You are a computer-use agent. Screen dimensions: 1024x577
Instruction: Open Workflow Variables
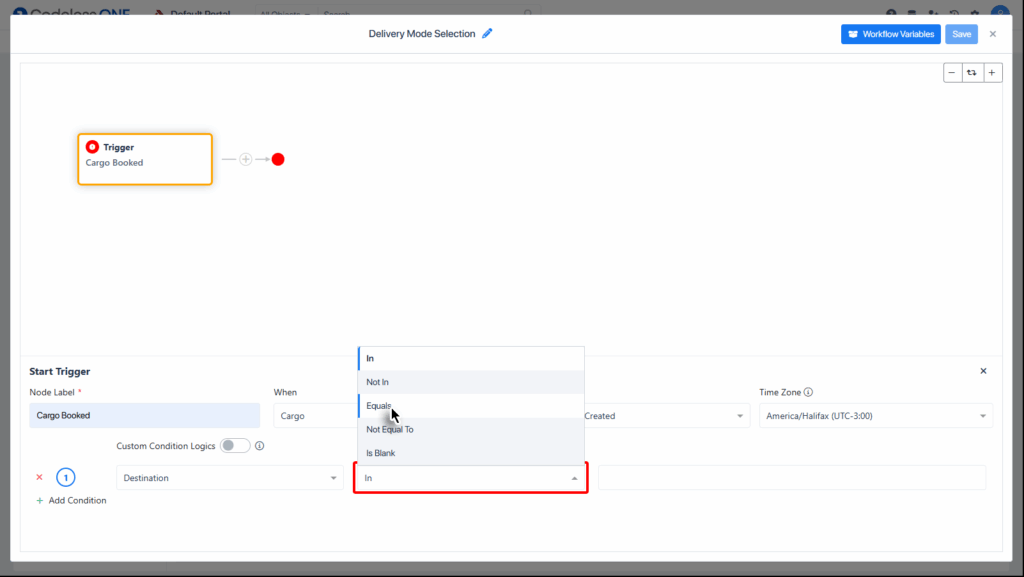click(890, 34)
